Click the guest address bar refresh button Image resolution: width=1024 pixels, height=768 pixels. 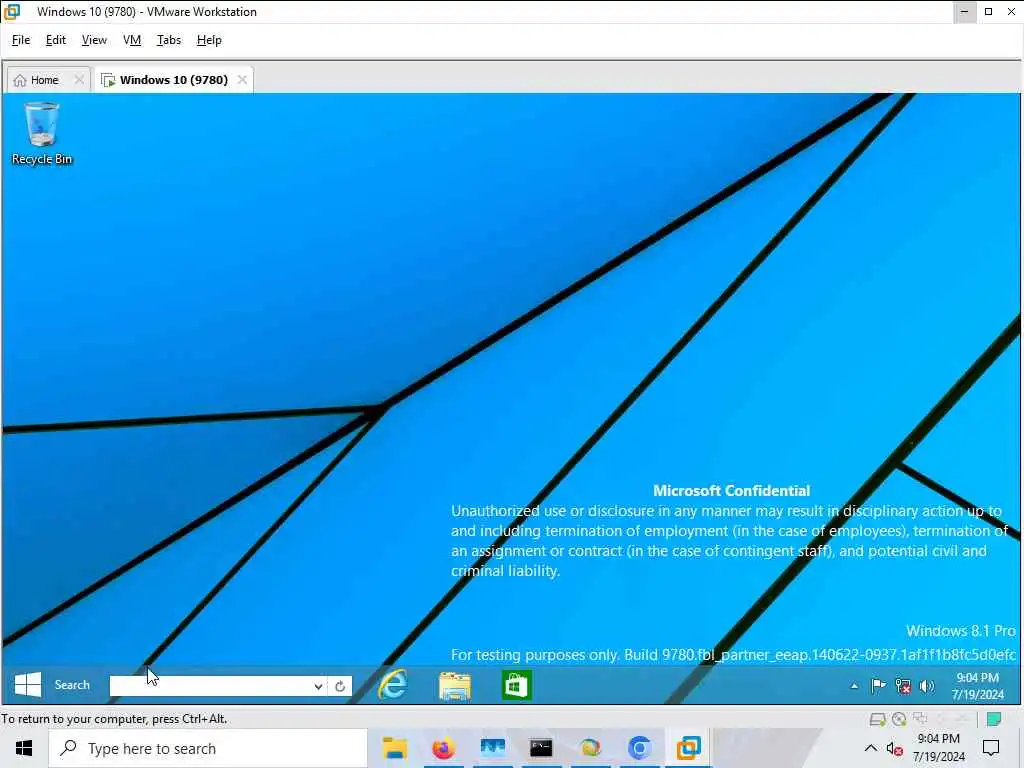click(340, 686)
